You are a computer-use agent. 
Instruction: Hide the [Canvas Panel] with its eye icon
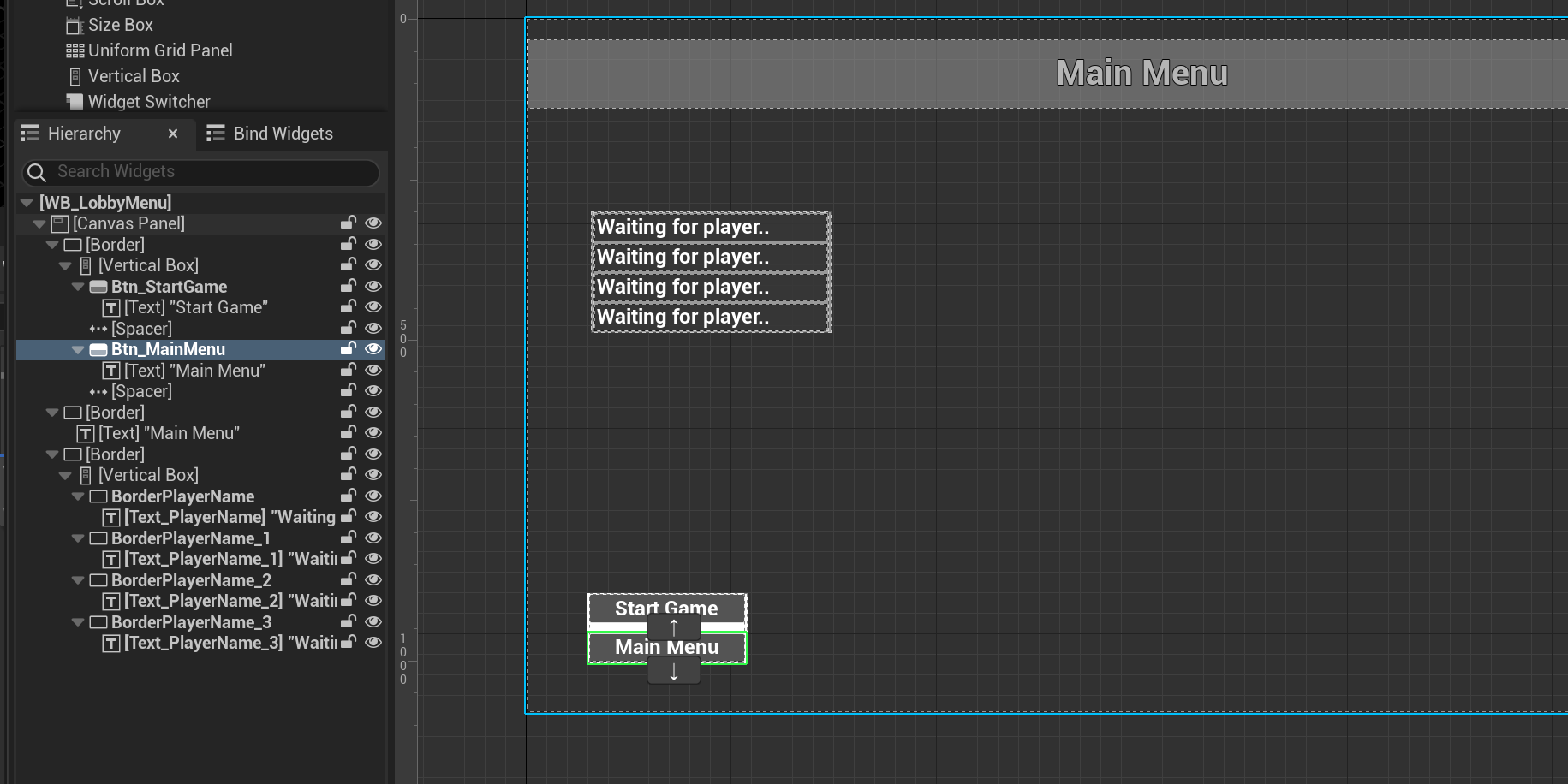coord(373,223)
